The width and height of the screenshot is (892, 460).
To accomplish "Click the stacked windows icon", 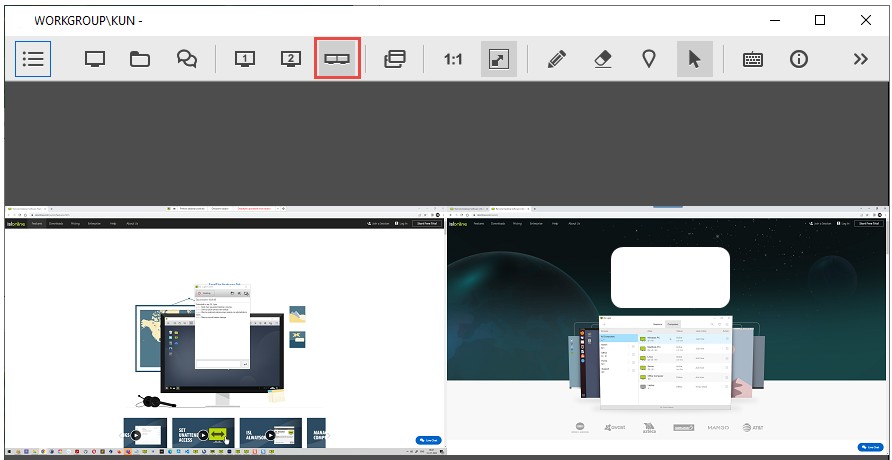I will pyautogui.click(x=395, y=59).
